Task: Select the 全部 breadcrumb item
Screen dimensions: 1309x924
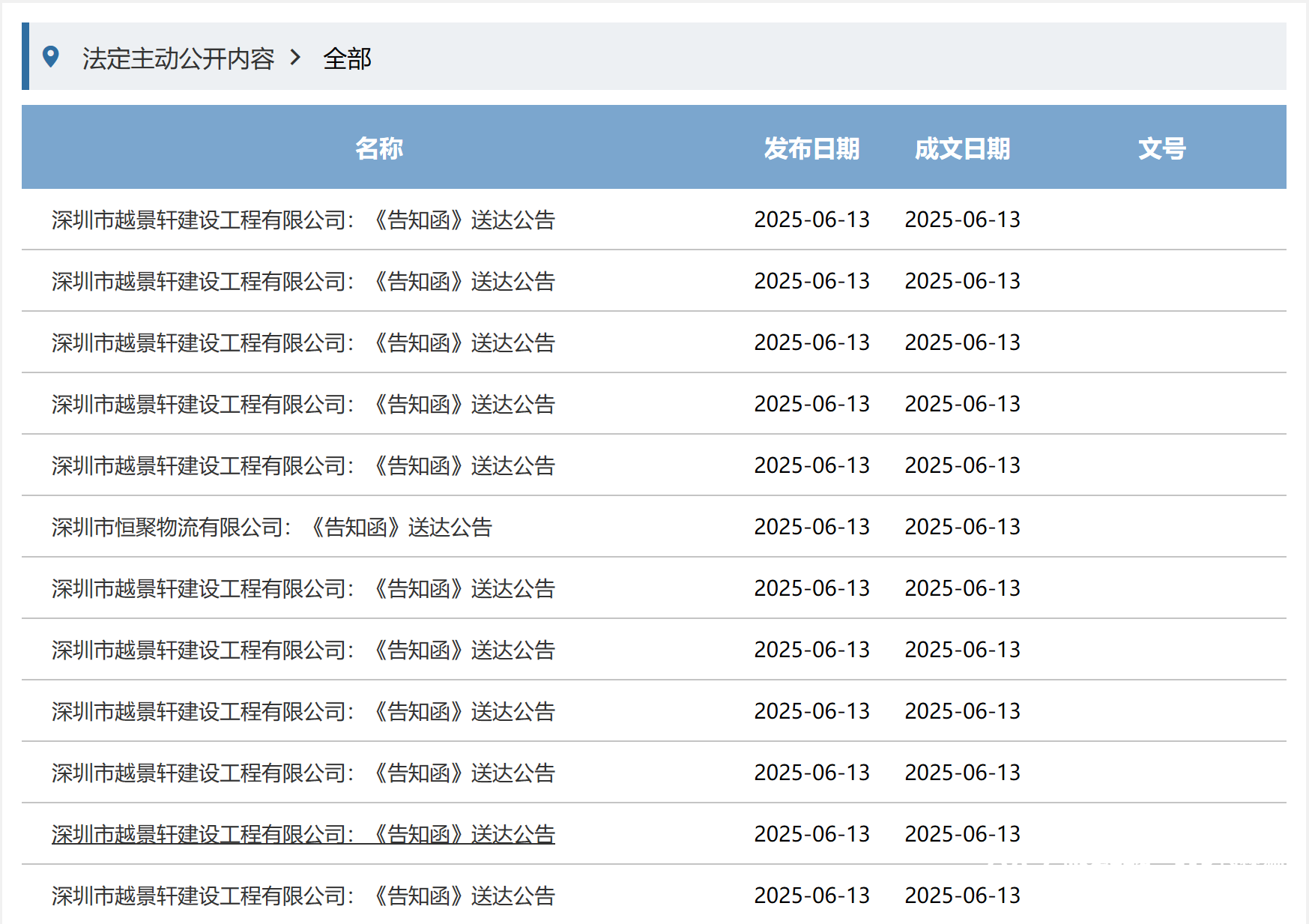Action: pos(347,58)
